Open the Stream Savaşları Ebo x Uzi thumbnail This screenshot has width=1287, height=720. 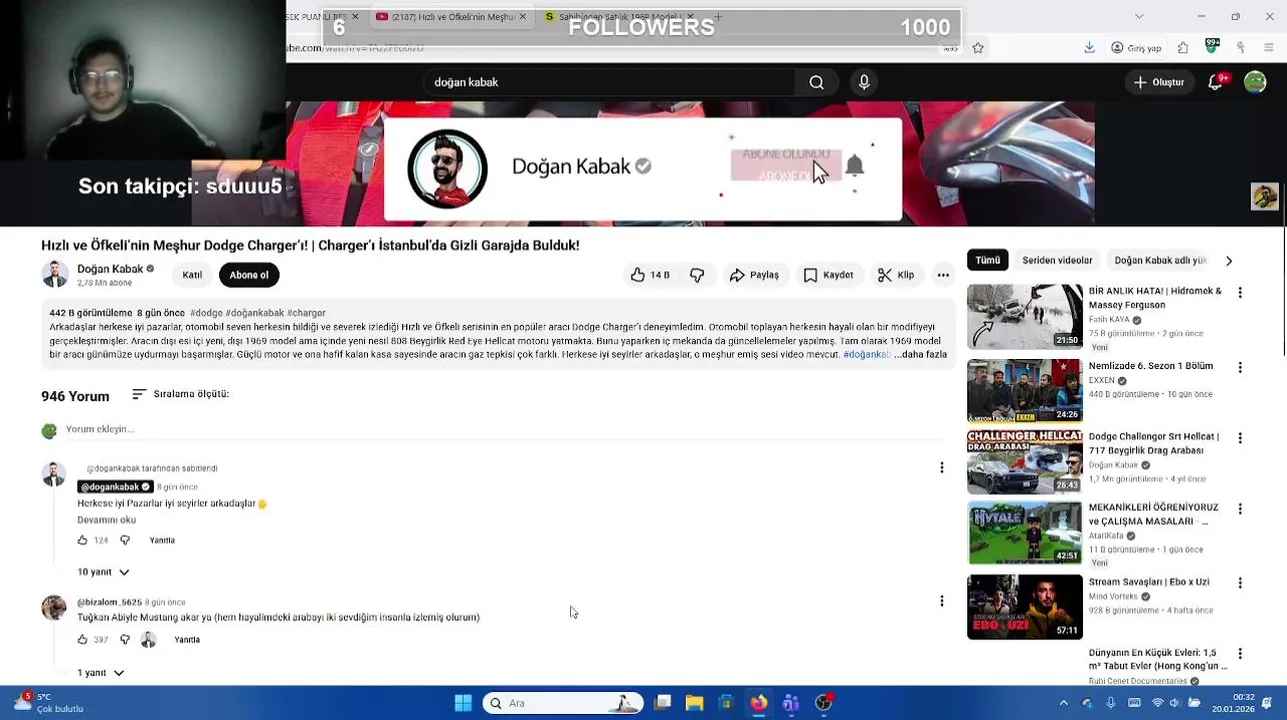(x=1025, y=606)
